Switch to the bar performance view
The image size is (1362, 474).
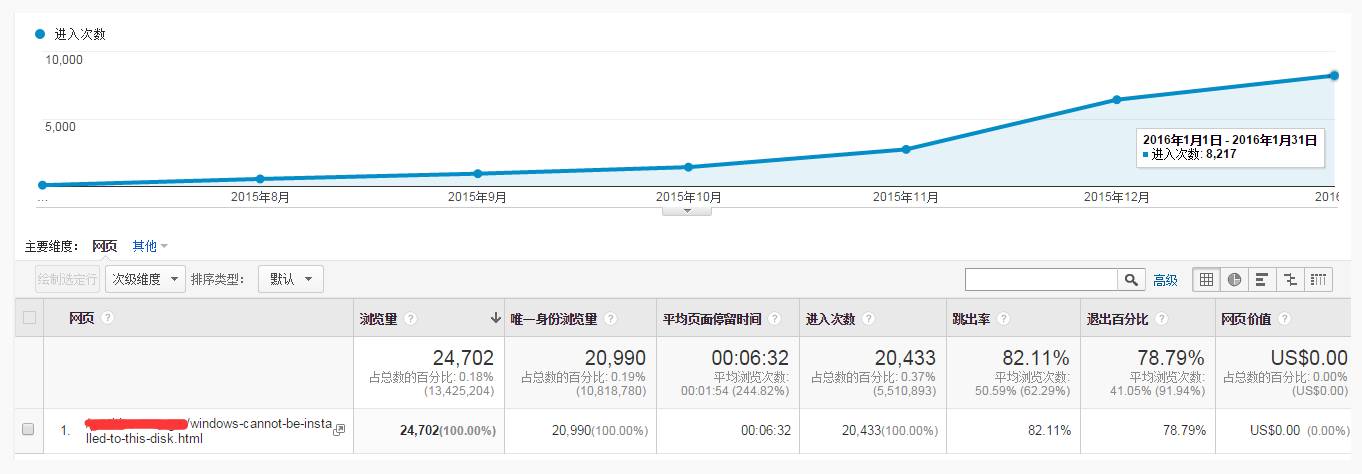[1262, 280]
